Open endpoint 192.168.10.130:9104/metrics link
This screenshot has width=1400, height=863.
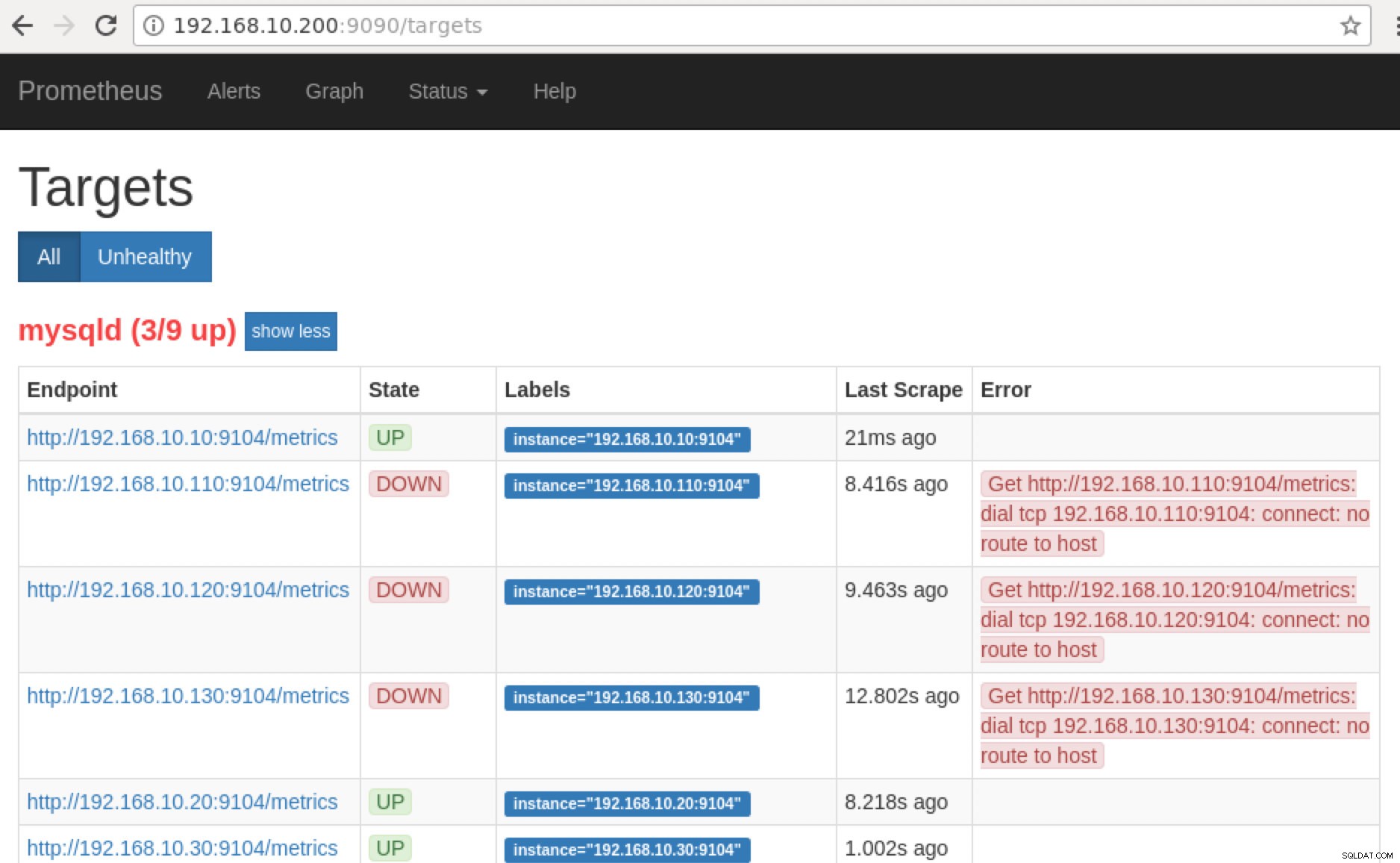(x=188, y=696)
